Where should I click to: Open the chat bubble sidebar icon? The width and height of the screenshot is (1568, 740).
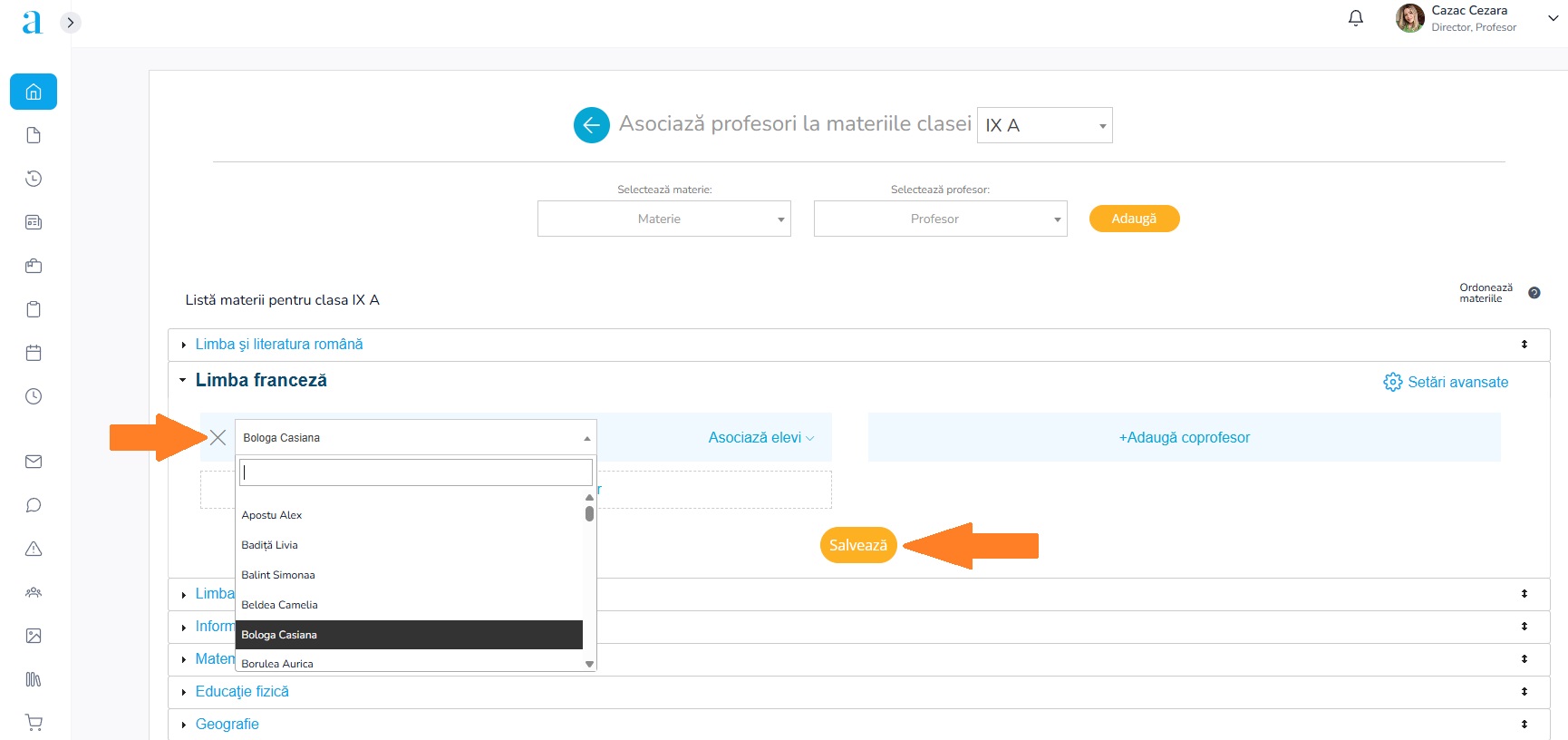coord(34,505)
